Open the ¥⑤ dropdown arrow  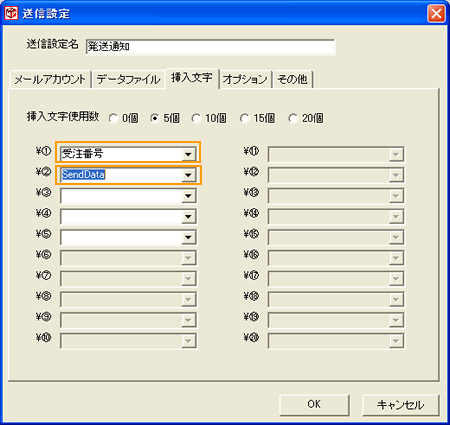[188, 237]
